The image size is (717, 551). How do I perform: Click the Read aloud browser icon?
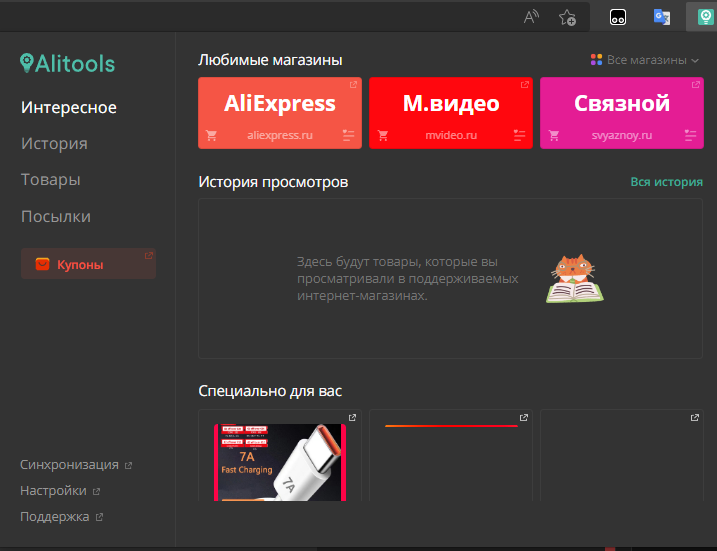pos(531,17)
